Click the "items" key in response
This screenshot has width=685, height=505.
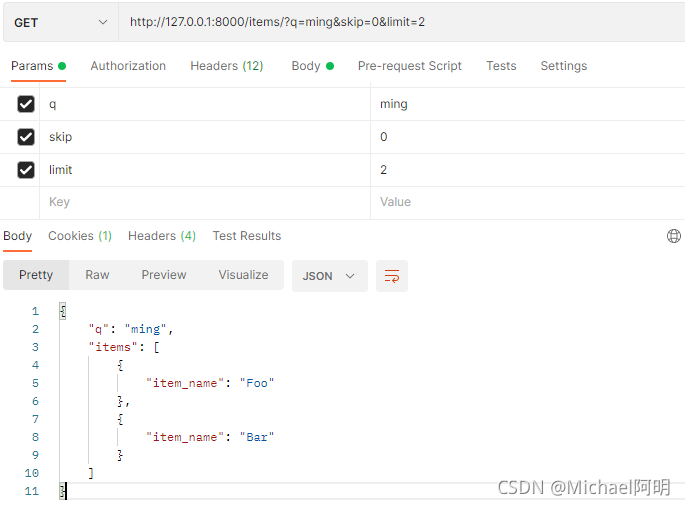pos(113,347)
